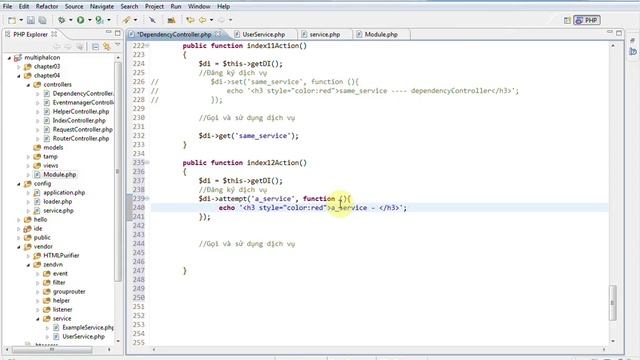Click the New file toolbar icon
Viewport: 640px width, 360px height.
coord(12,20)
